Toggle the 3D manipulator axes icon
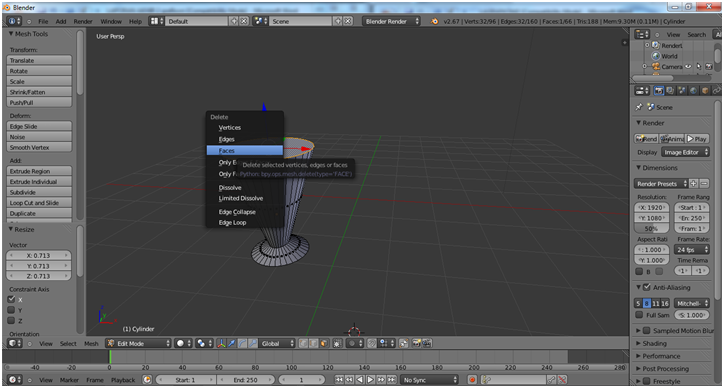This screenshot has width=722, height=386. point(221,343)
